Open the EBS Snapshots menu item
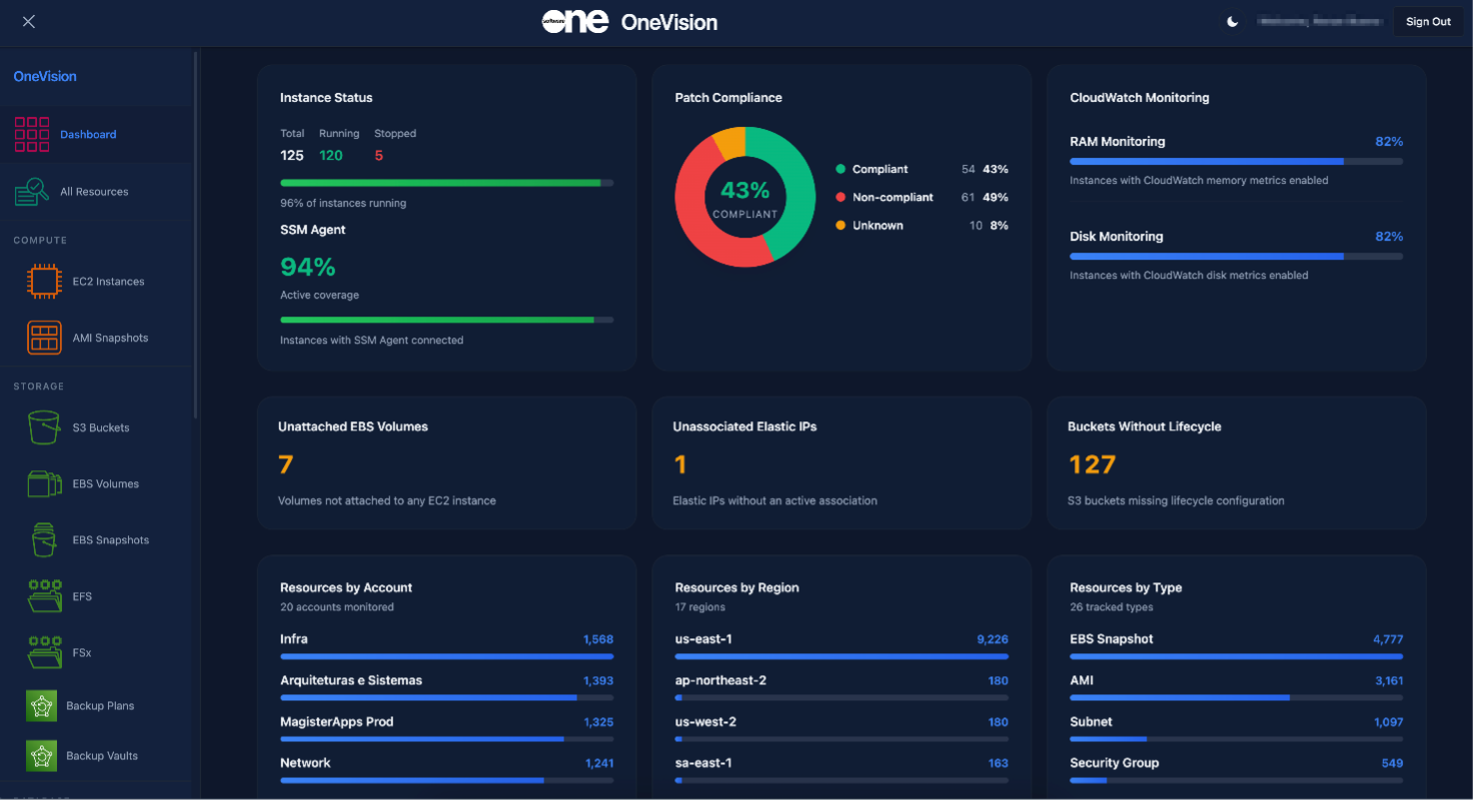The width and height of the screenshot is (1475, 803). point(110,540)
